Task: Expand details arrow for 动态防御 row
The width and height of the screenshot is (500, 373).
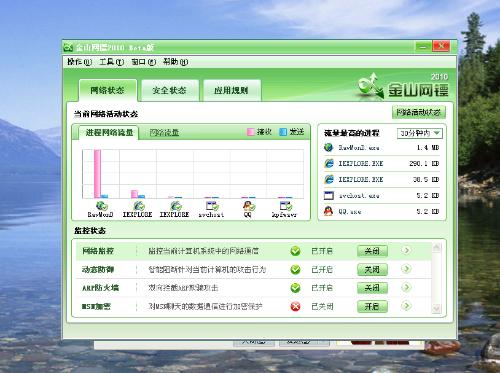Action: [406, 269]
